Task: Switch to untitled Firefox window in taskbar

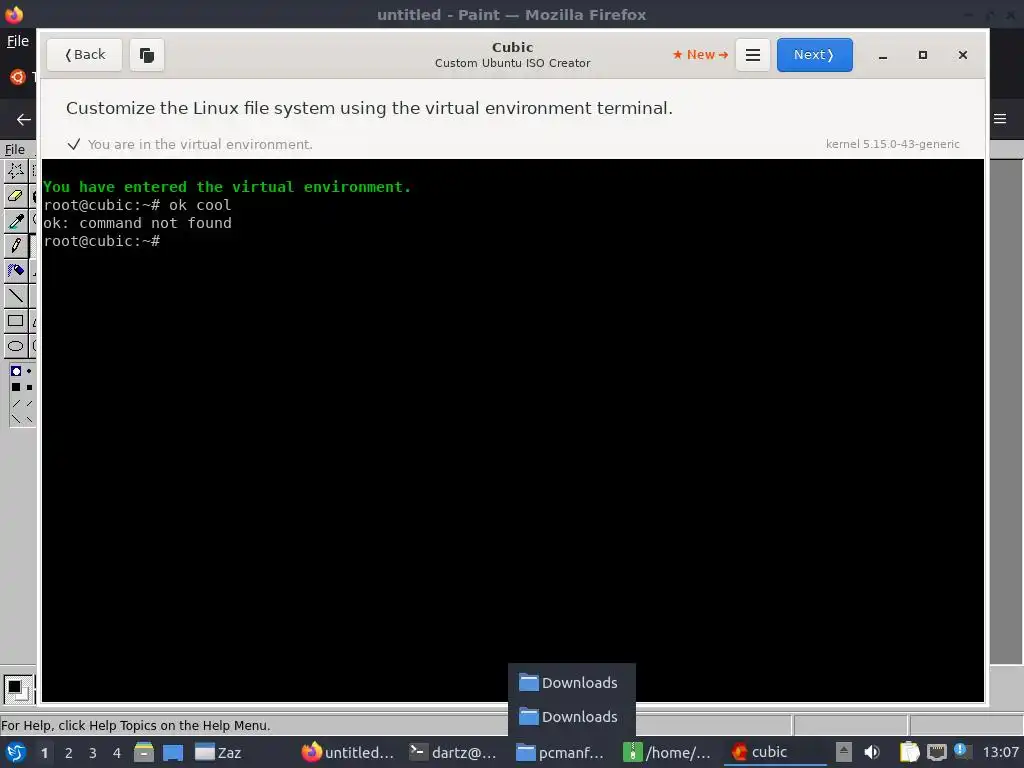Action: click(348, 752)
